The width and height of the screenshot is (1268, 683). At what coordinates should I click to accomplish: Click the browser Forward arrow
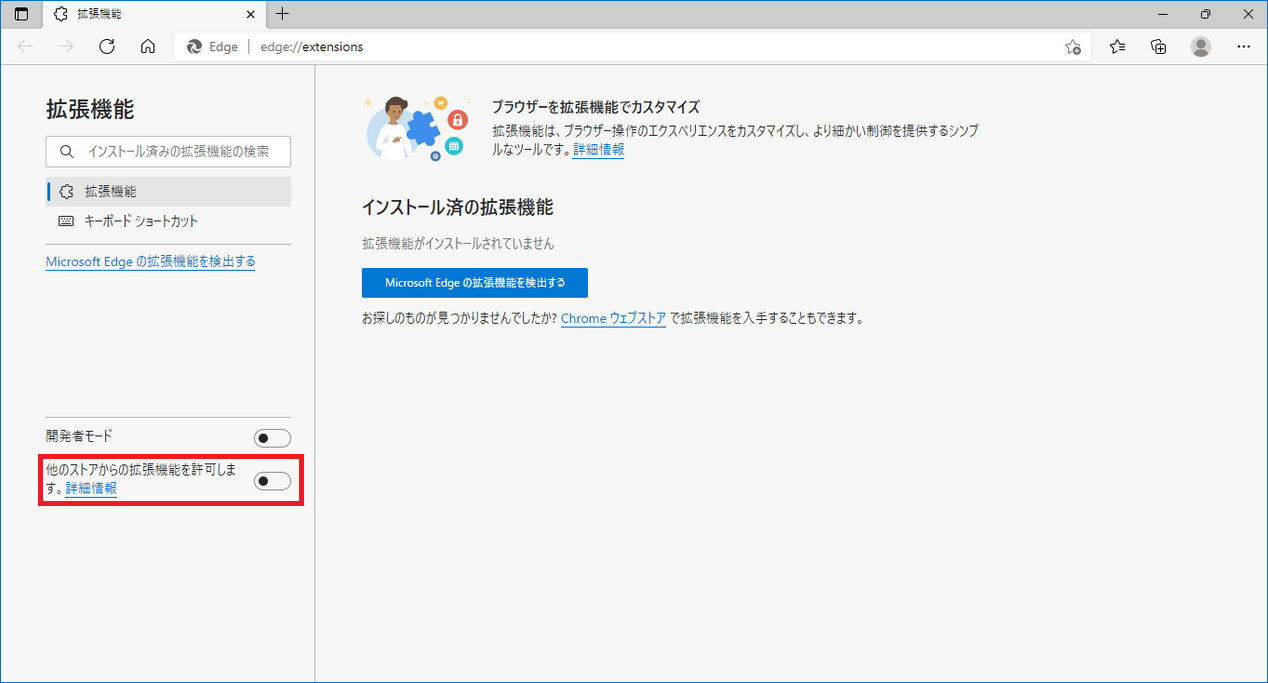click(x=66, y=46)
